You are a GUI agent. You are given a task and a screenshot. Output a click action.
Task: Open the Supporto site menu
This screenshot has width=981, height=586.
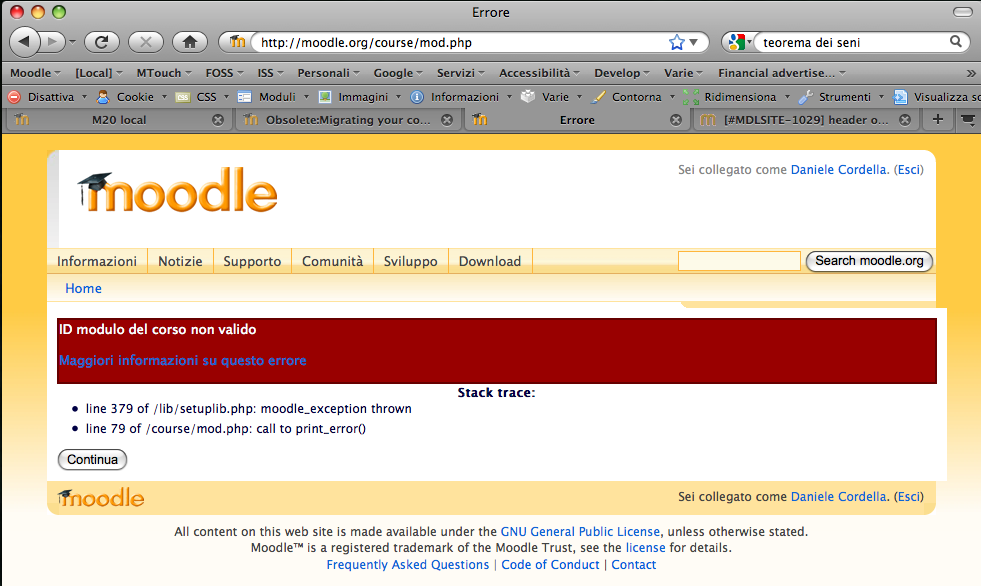pos(252,261)
